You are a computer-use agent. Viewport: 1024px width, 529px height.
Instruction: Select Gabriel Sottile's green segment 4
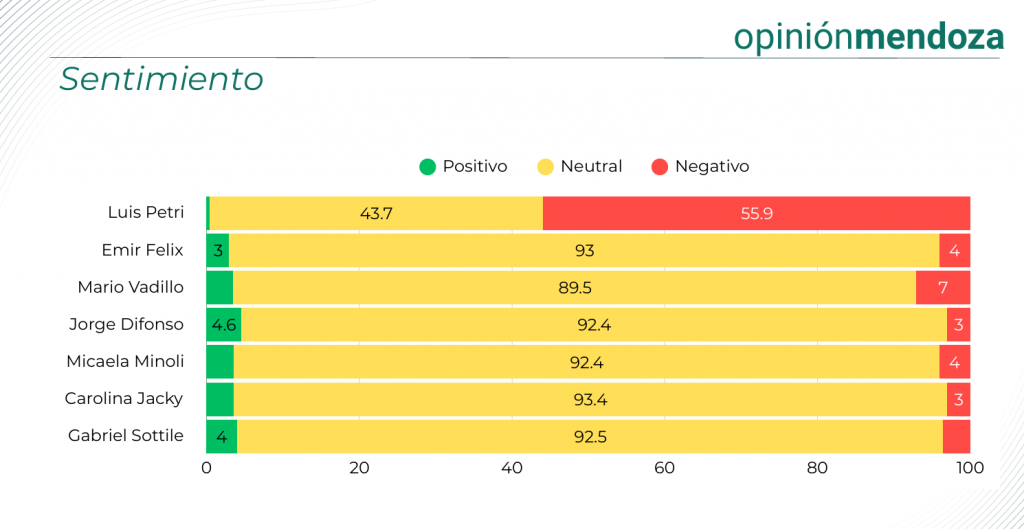coord(221,436)
